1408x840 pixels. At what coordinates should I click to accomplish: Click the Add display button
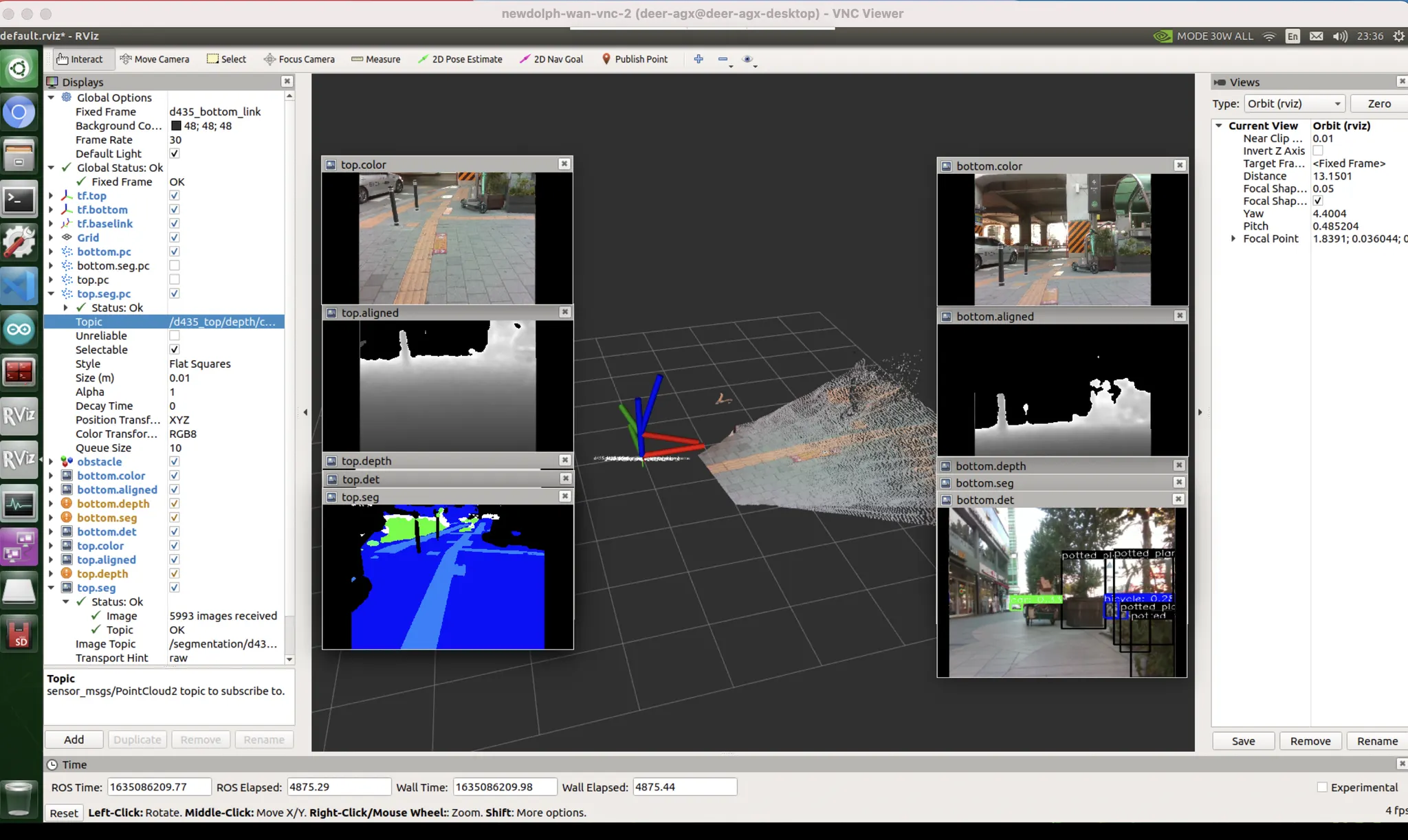[x=74, y=740]
